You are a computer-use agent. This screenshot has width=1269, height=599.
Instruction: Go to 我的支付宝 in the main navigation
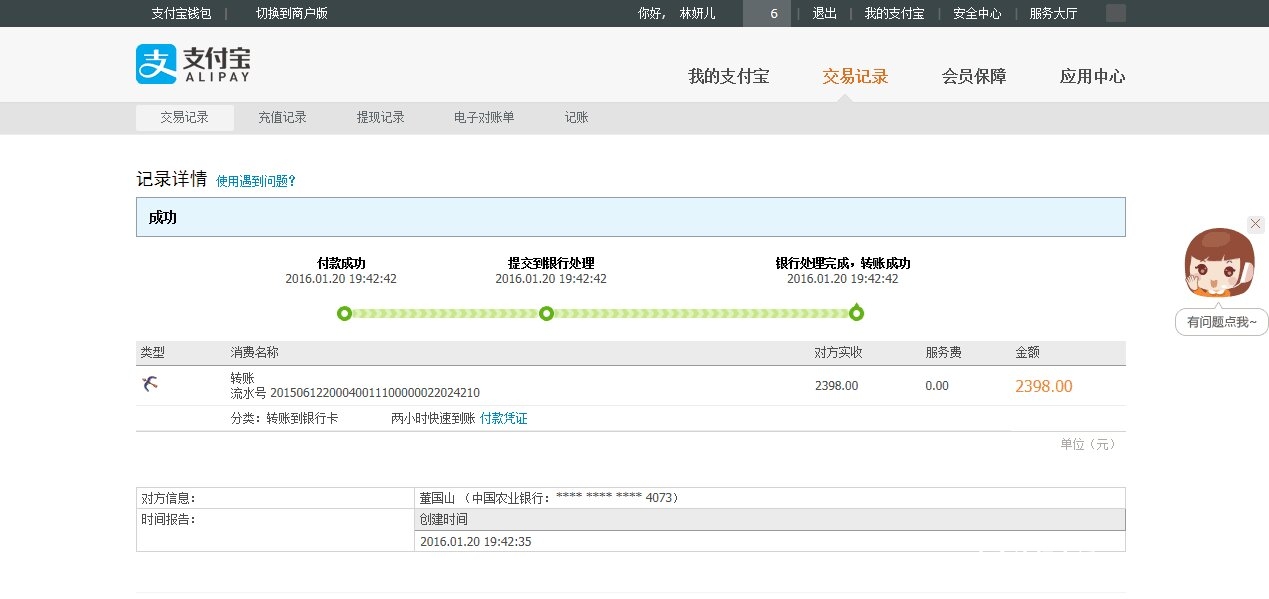tap(728, 77)
